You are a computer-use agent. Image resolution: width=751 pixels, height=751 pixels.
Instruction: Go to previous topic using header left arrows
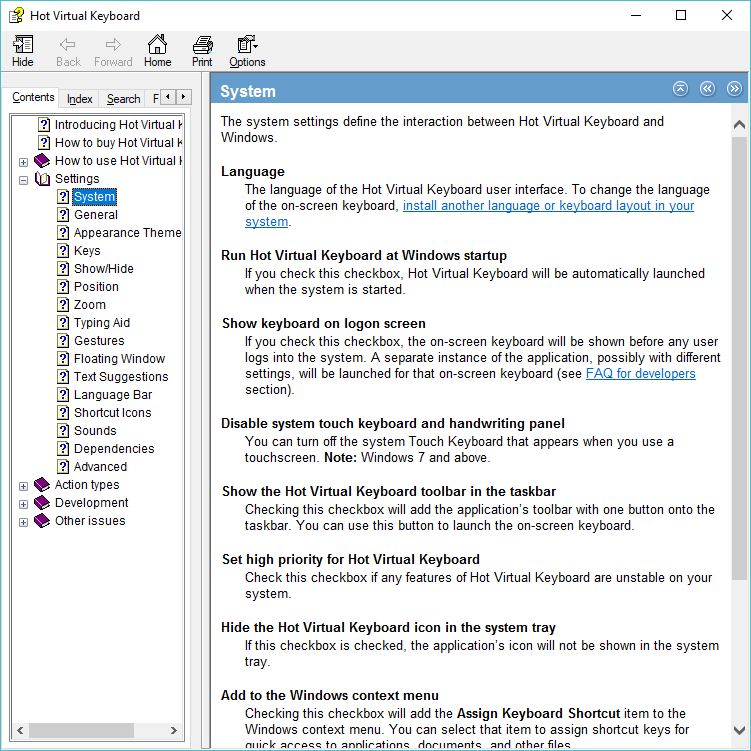(x=707, y=89)
